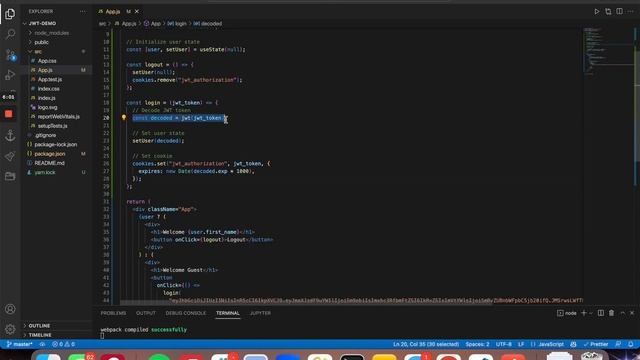The width and height of the screenshot is (640, 360).
Task: Switch to the JUPYTER panel tab
Action: (x=260, y=313)
